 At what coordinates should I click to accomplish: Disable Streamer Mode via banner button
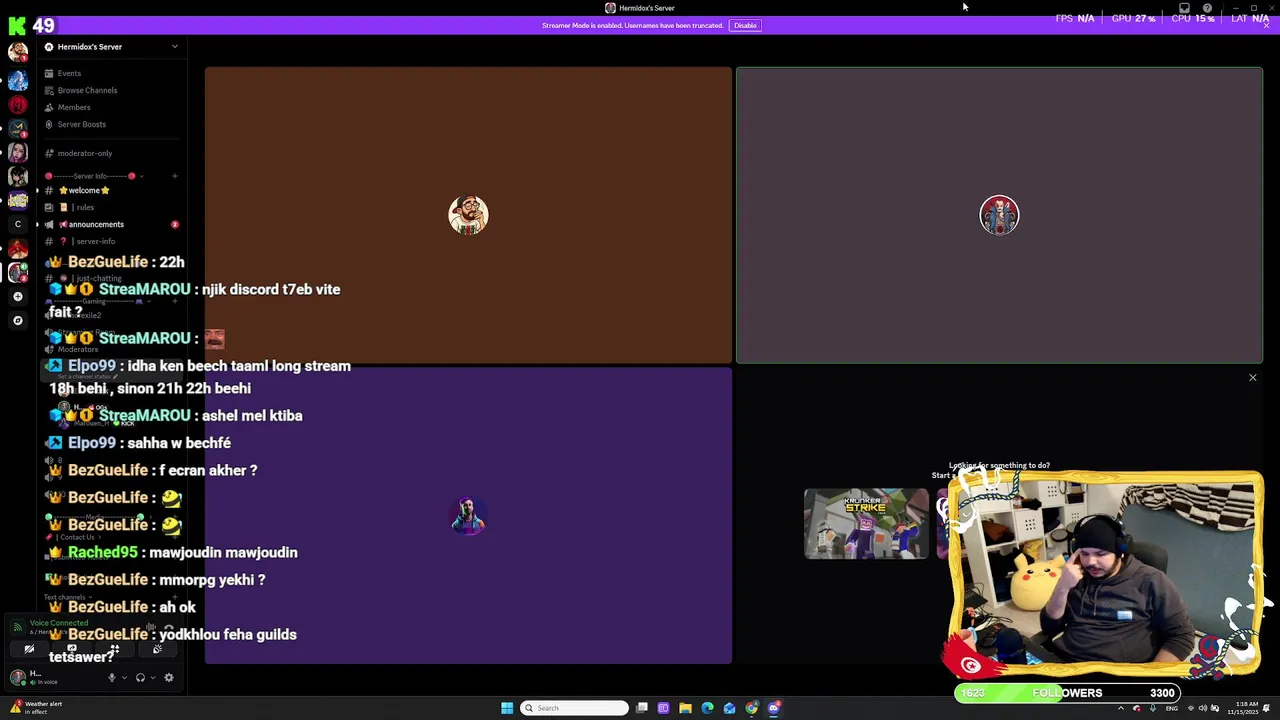[745, 25]
